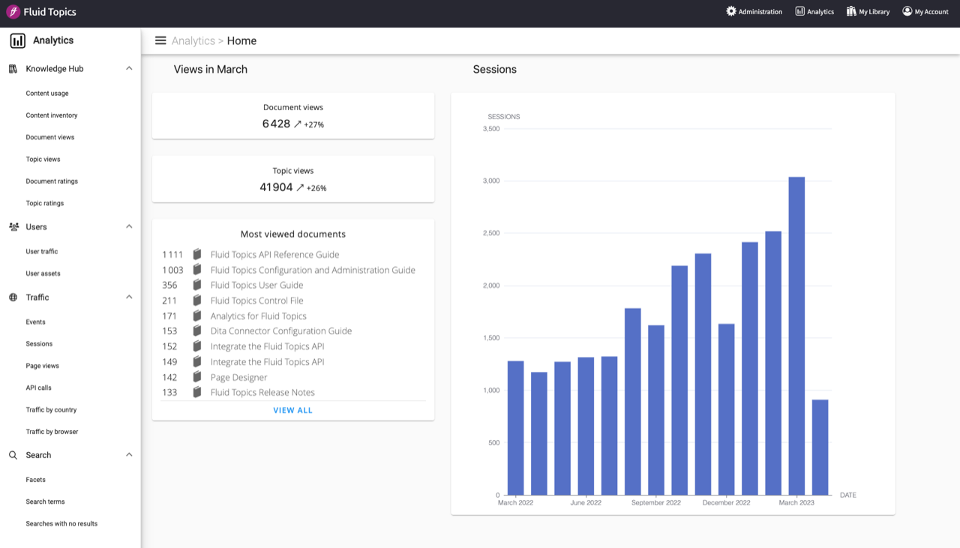Open Administration gear icon

coord(731,11)
